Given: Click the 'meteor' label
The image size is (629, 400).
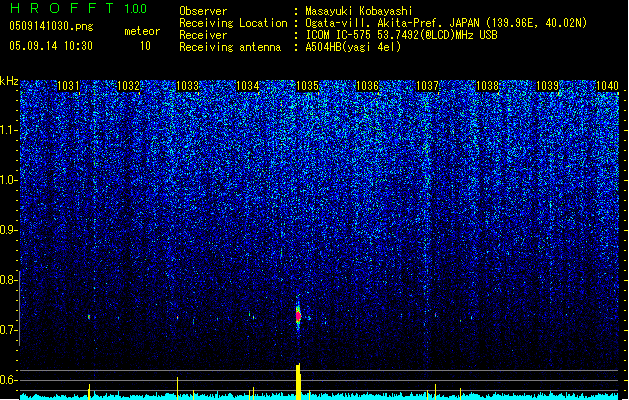Looking at the screenshot, I should (x=142, y=31).
